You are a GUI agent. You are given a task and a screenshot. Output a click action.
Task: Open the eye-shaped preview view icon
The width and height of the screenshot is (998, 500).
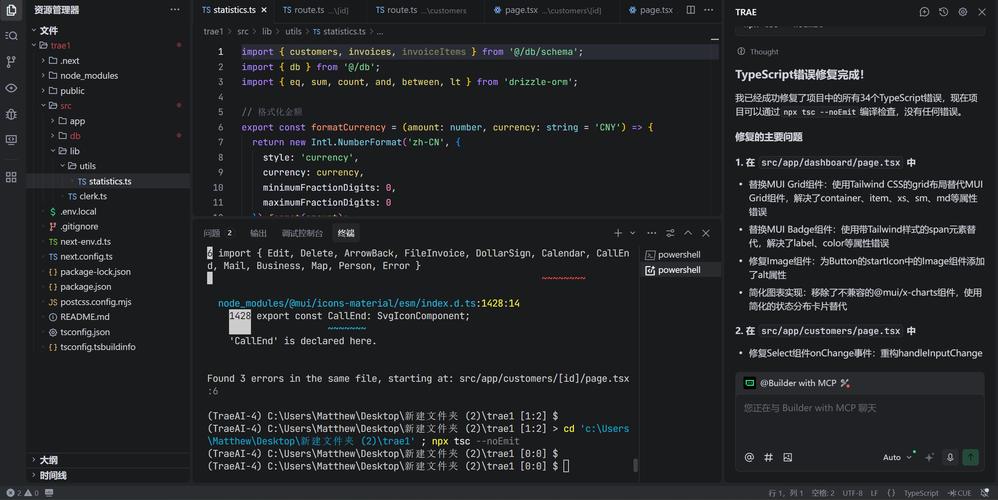pos(11,88)
